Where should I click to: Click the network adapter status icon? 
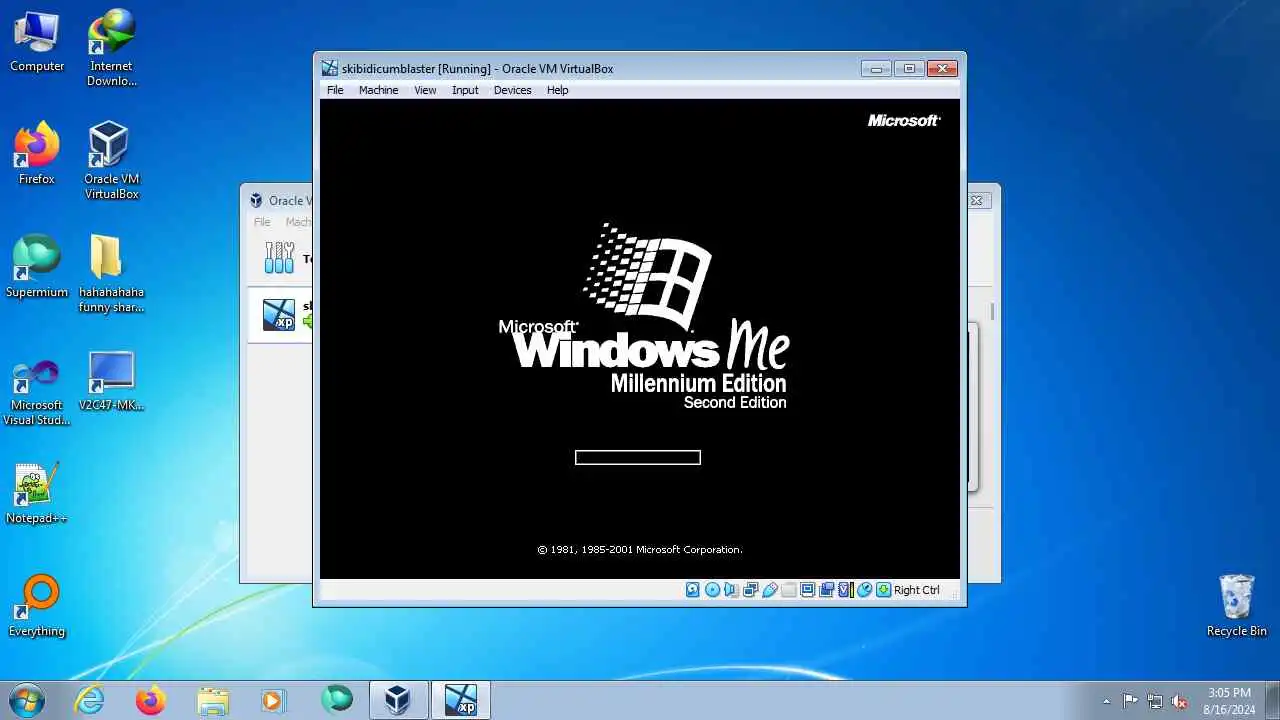[x=751, y=590]
